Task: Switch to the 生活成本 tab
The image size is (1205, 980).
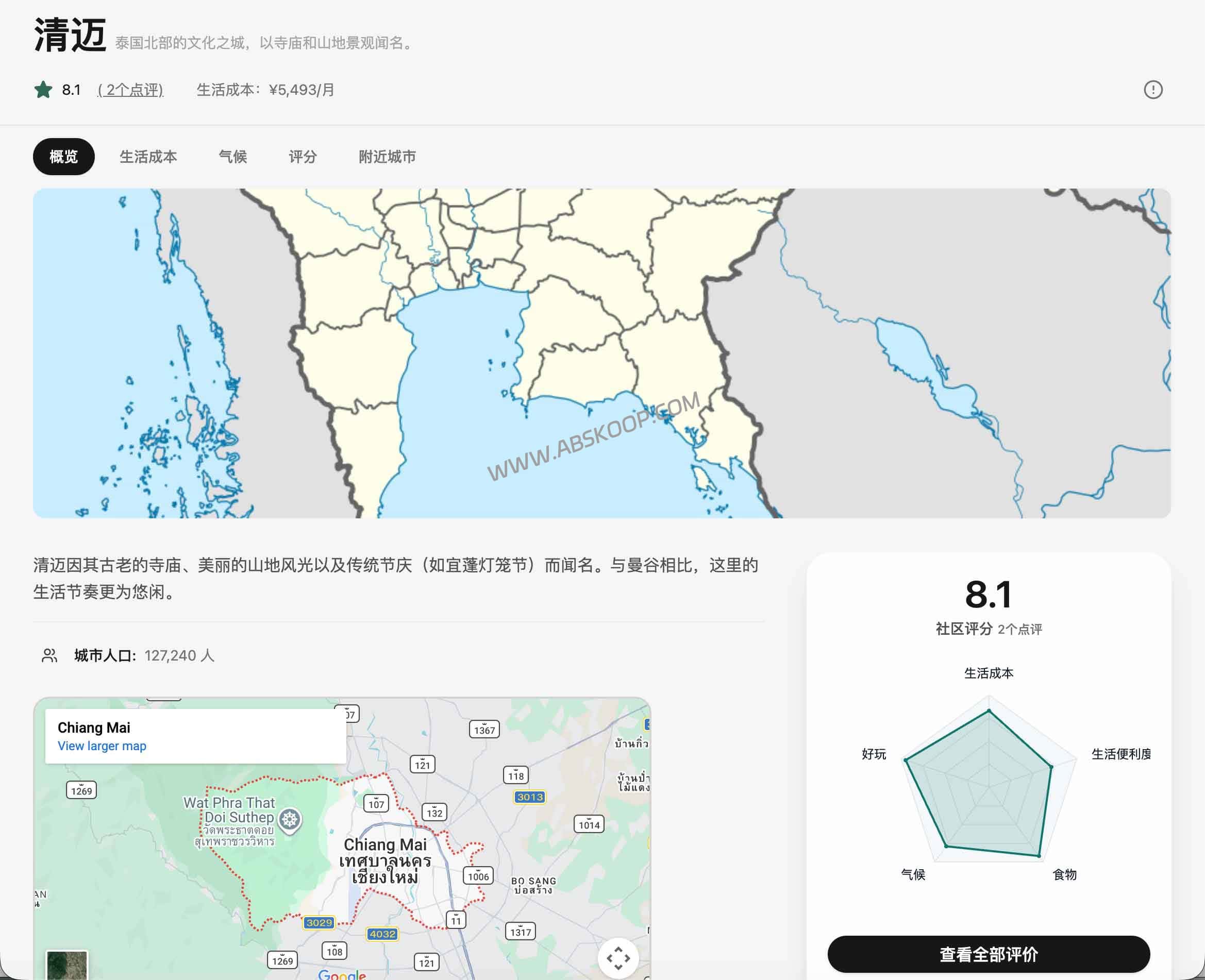Action: coord(148,157)
